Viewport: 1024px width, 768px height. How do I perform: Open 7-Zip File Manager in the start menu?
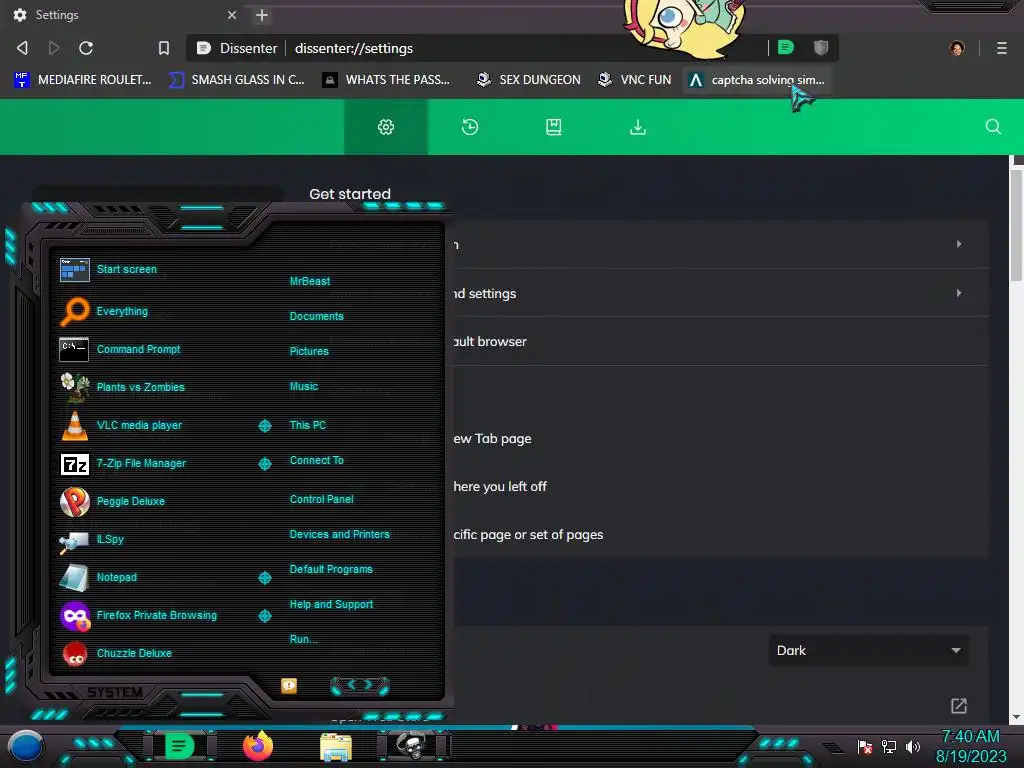[x=141, y=463]
